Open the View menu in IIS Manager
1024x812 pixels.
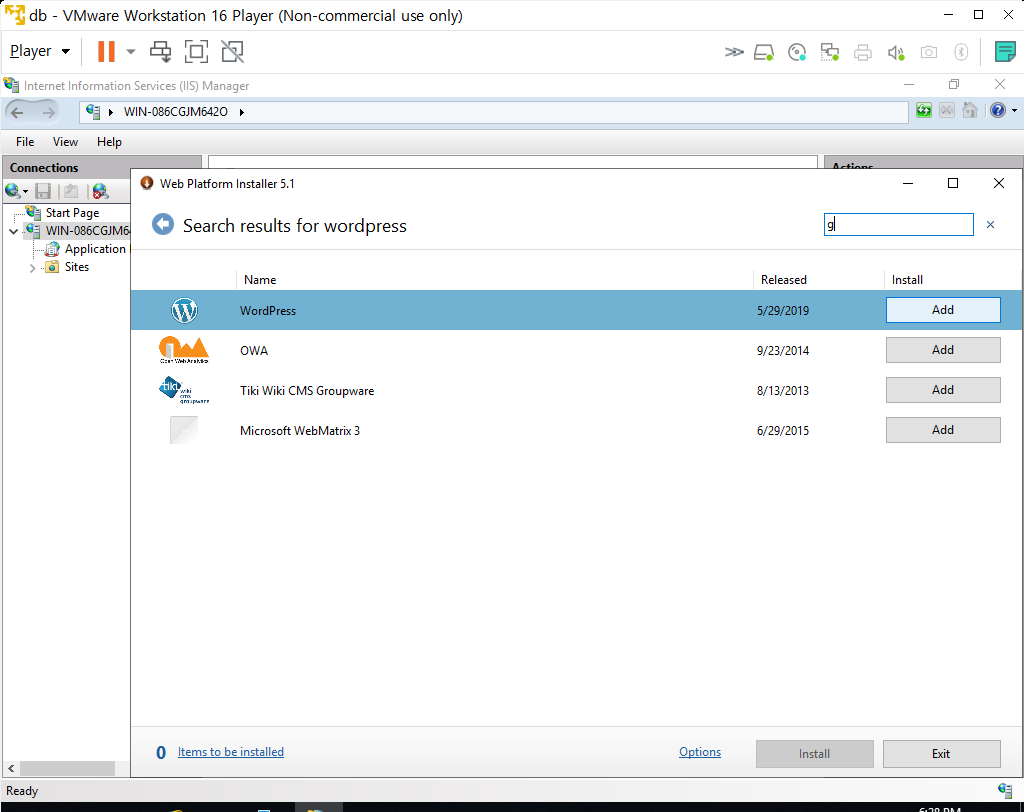pyautogui.click(x=65, y=142)
